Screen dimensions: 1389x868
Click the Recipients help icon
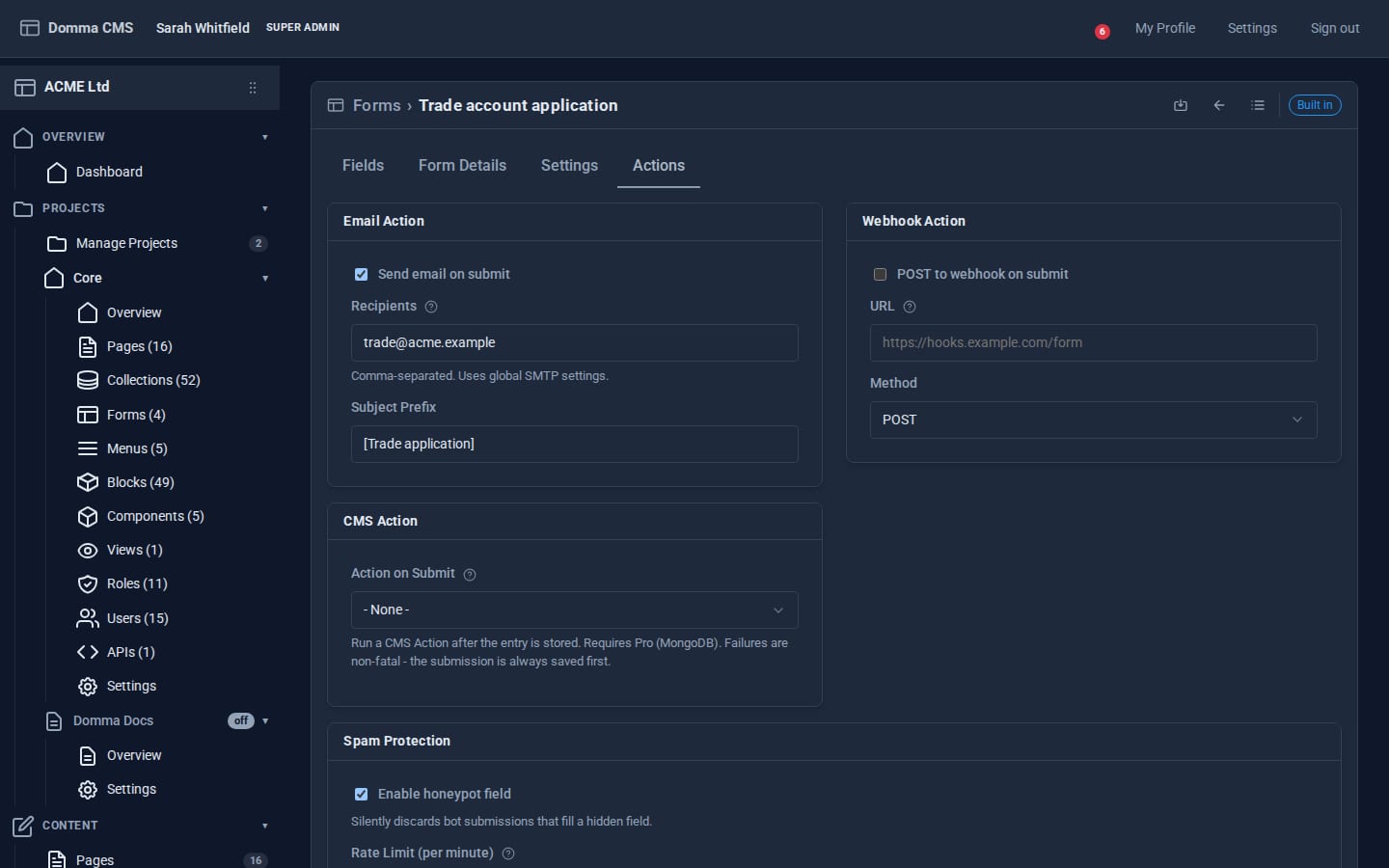pos(431,307)
